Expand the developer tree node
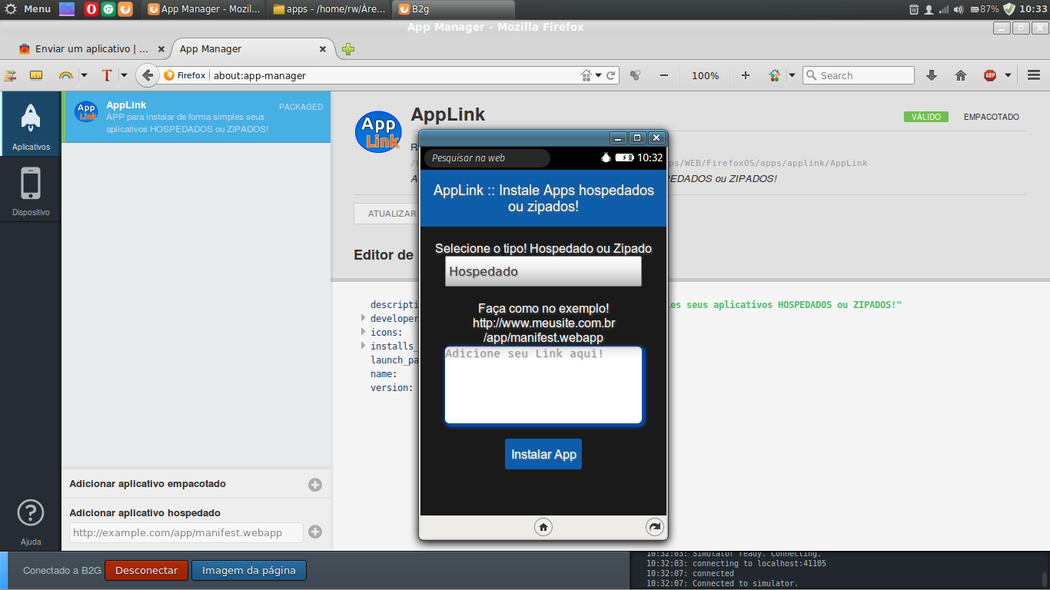This screenshot has width=1050, height=590. click(x=363, y=318)
